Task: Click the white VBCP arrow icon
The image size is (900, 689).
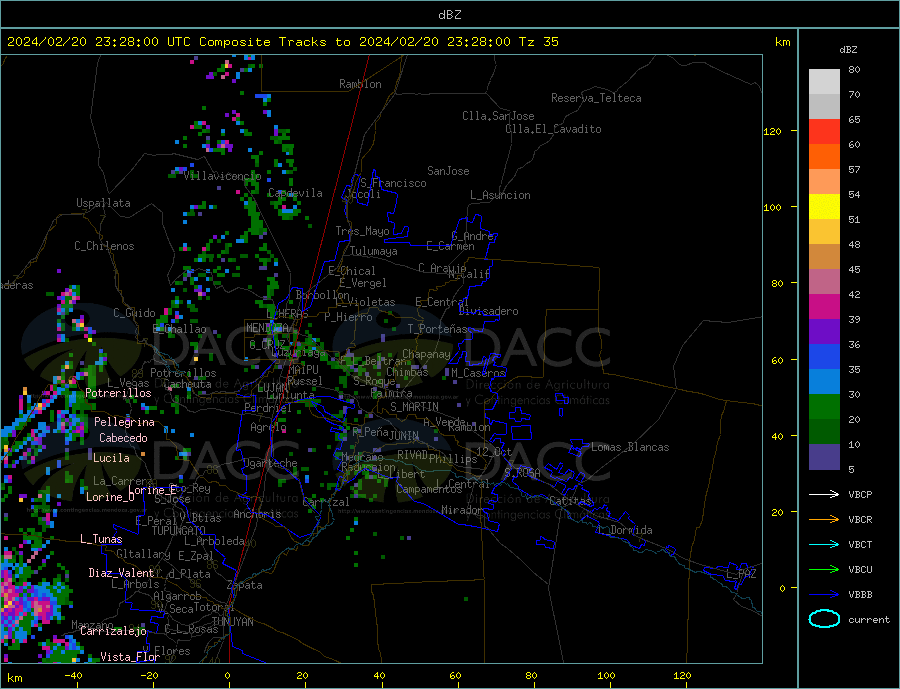Action: 824,494
